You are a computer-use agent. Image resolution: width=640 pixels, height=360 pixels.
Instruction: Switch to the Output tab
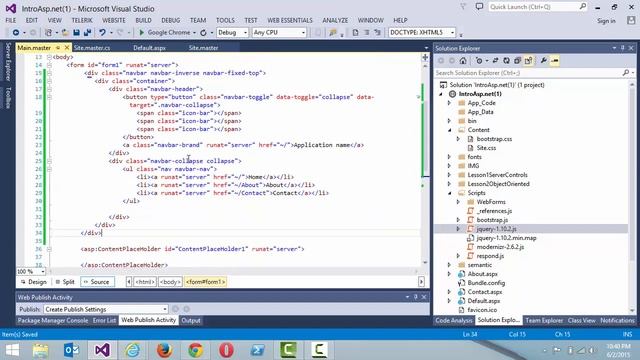coord(191,320)
